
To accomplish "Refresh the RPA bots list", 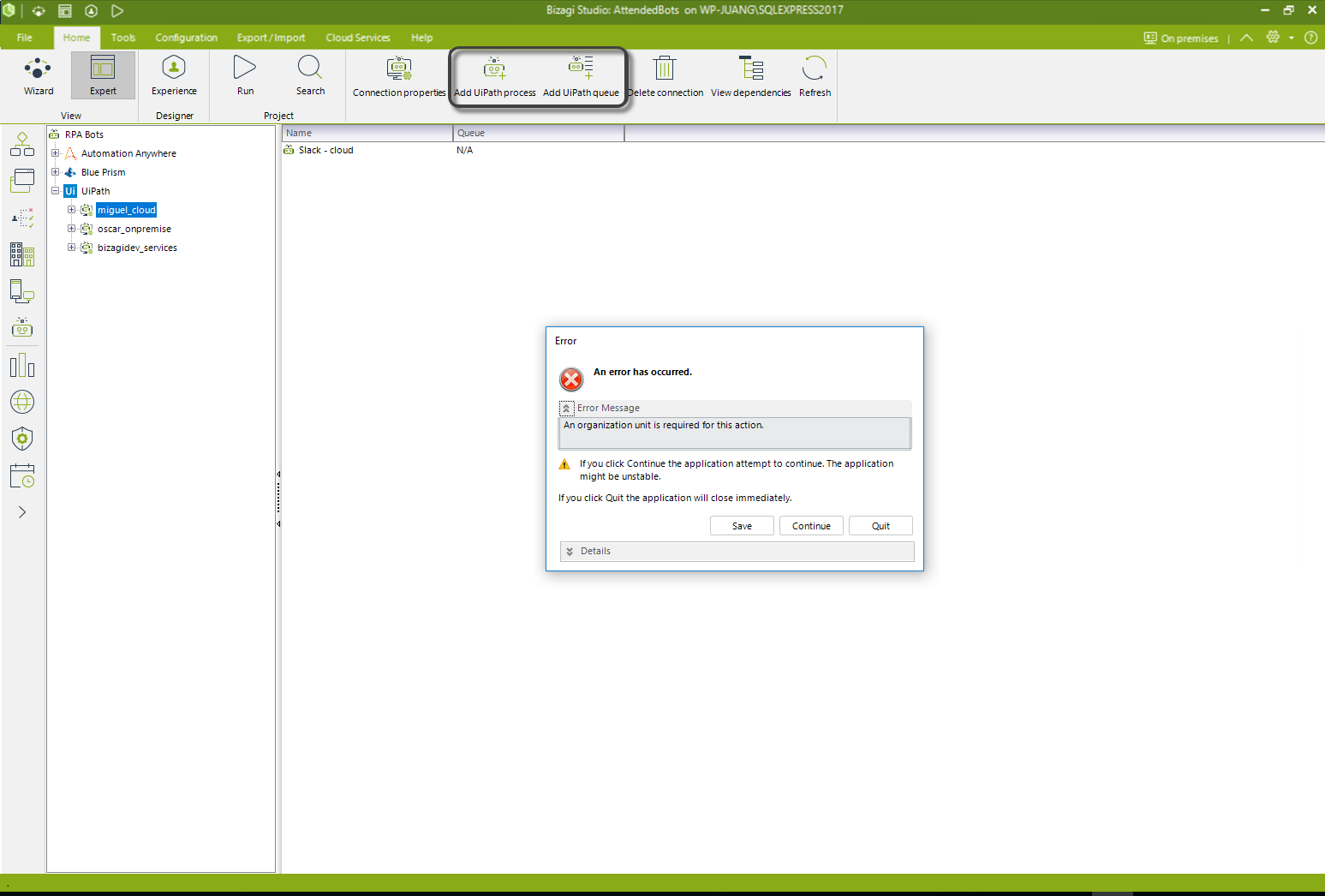I will [815, 77].
